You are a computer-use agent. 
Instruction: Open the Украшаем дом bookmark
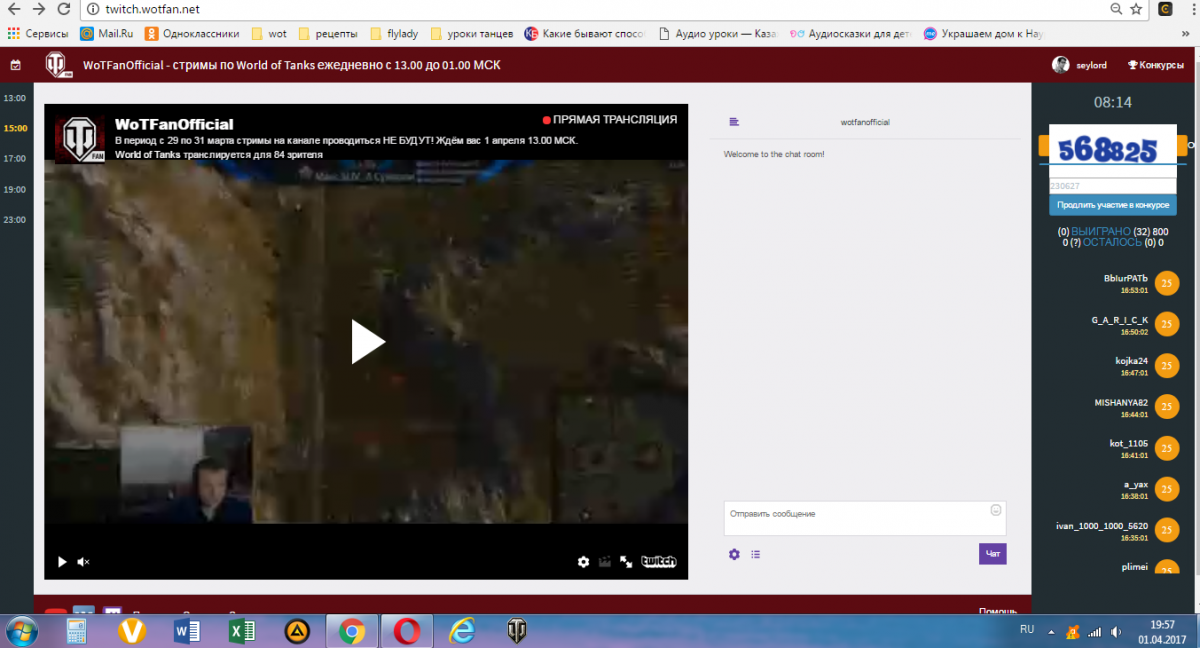click(984, 33)
